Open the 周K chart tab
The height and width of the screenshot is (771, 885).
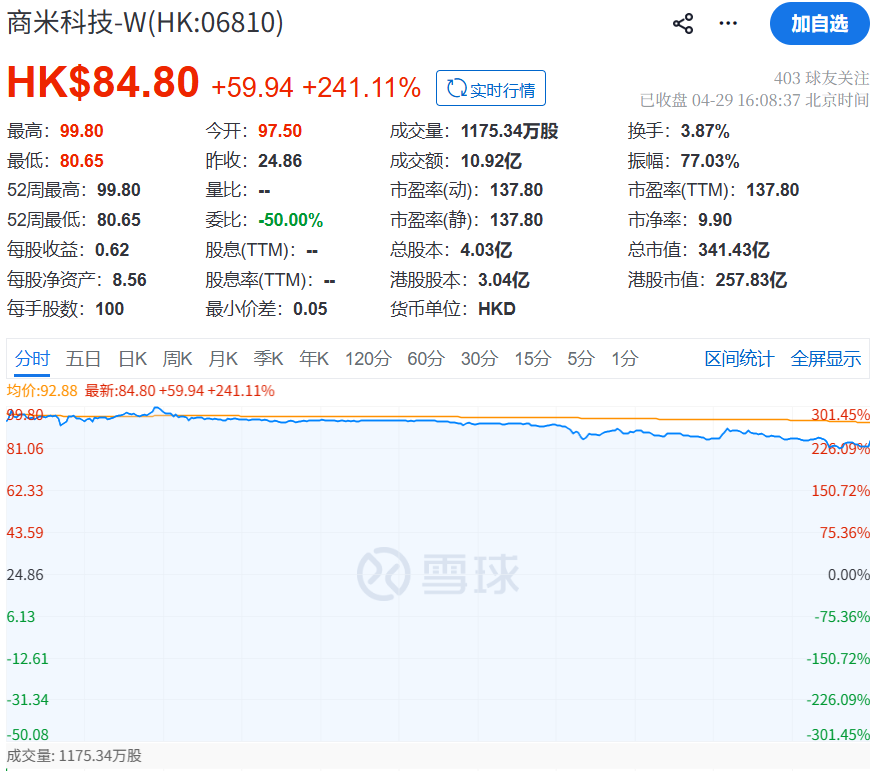click(178, 359)
